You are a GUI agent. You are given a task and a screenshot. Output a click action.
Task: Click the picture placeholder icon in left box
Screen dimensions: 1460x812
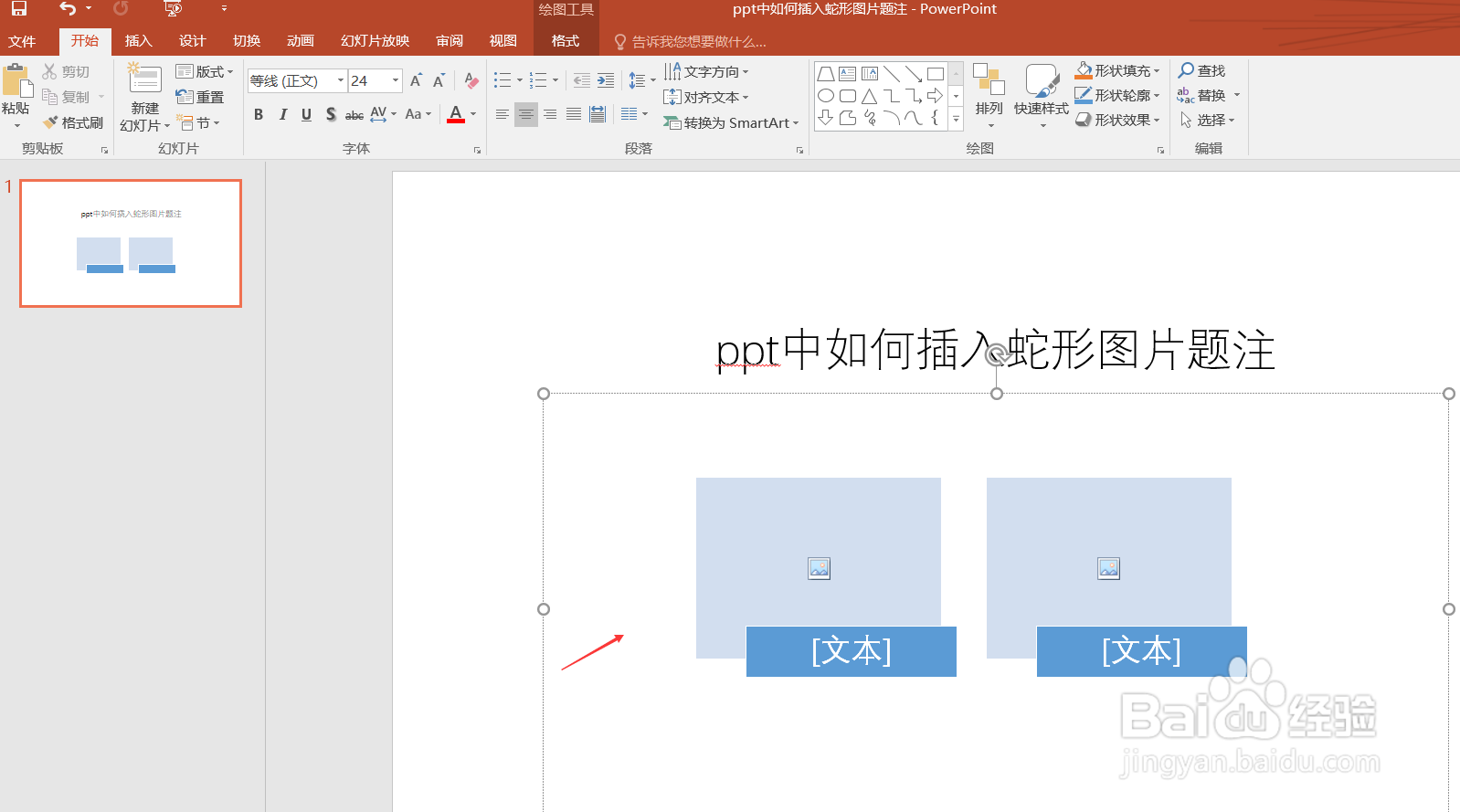tap(820, 568)
